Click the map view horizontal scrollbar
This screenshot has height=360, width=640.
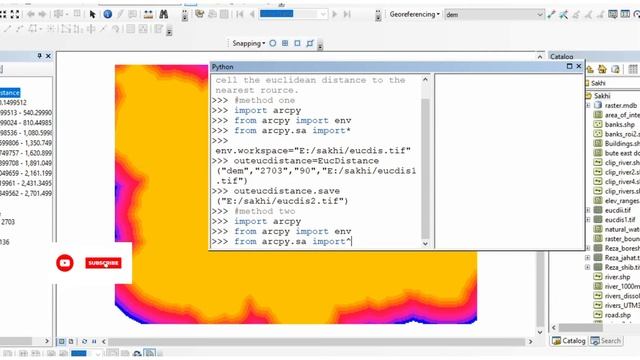(x=316, y=341)
